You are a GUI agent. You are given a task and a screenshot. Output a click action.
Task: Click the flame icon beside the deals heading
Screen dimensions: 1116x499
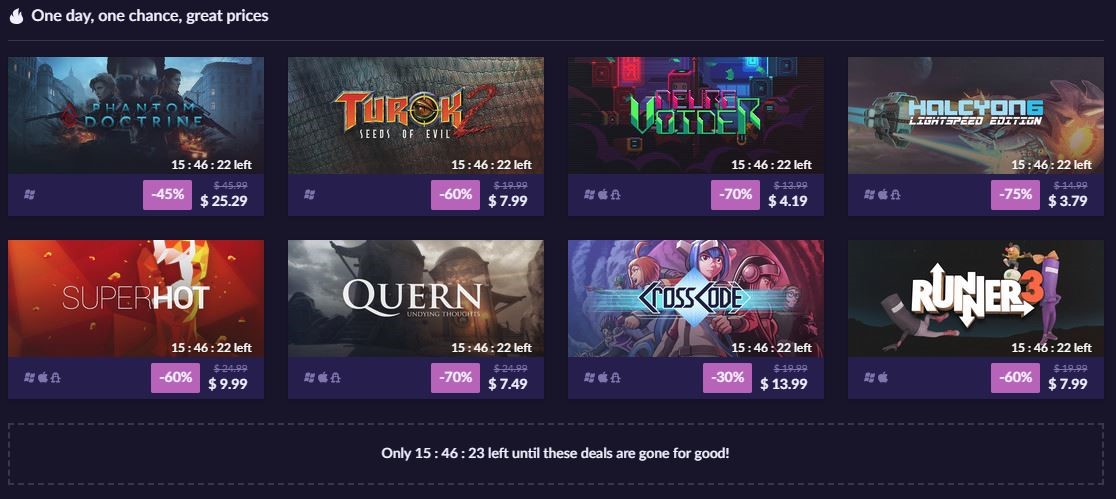tap(16, 16)
